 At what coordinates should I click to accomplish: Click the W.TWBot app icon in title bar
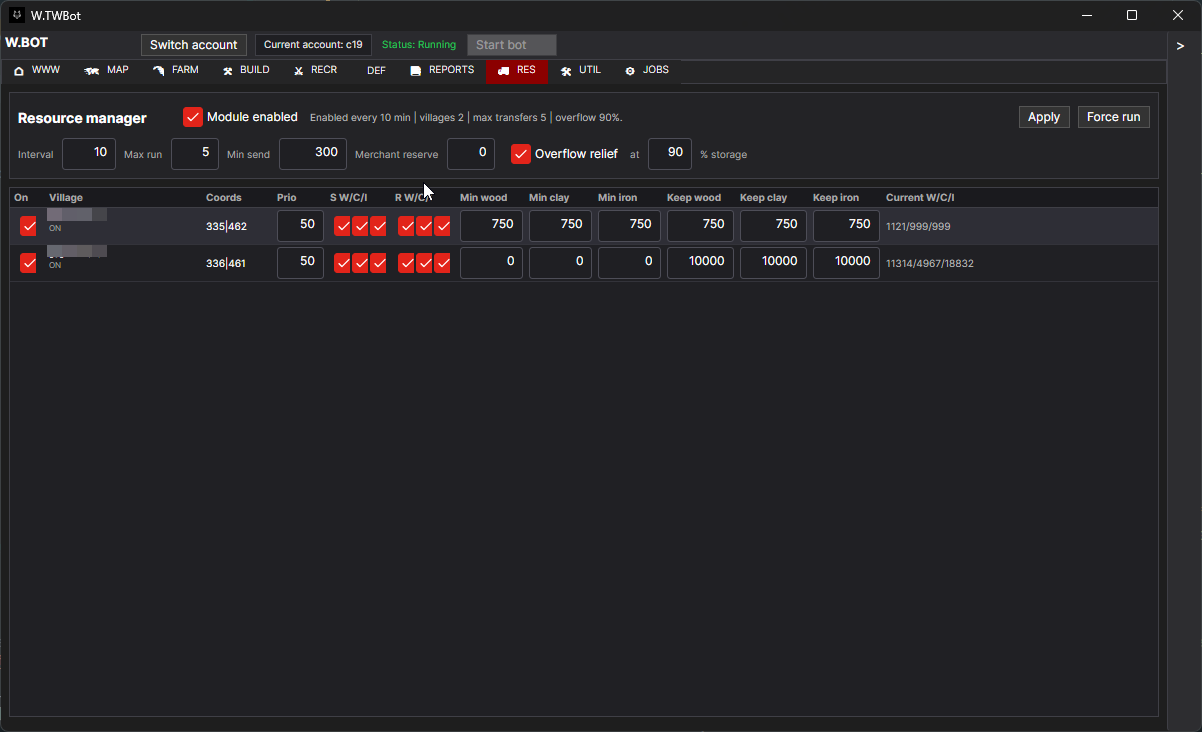[x=17, y=15]
